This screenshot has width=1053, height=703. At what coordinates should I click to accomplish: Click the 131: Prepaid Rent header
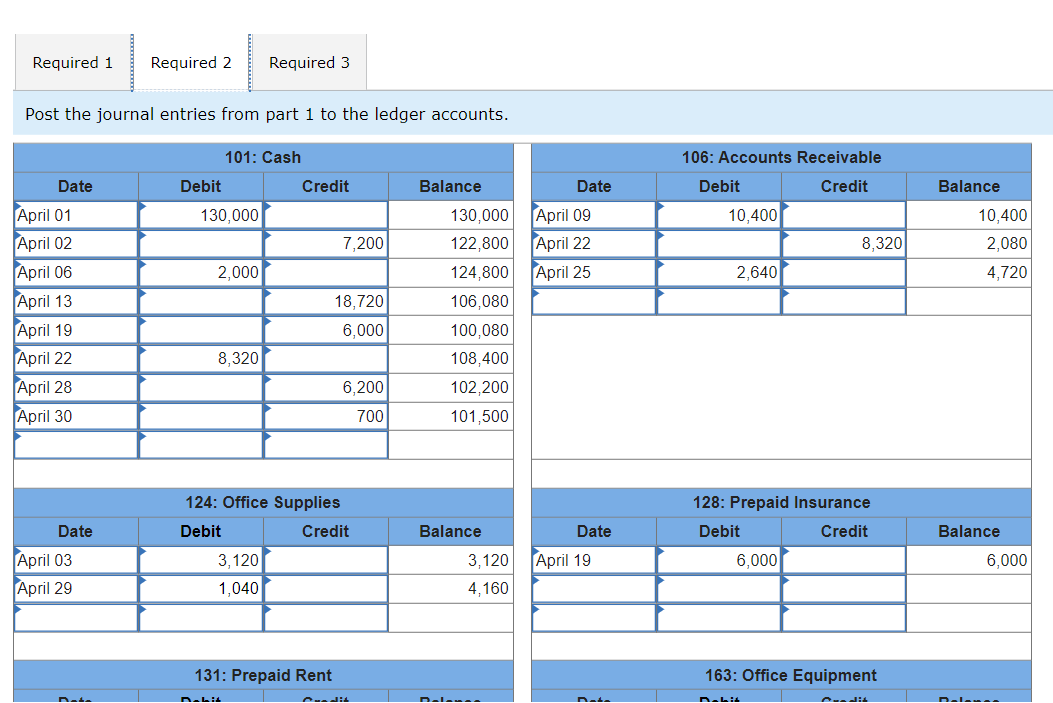pyautogui.click(x=263, y=675)
